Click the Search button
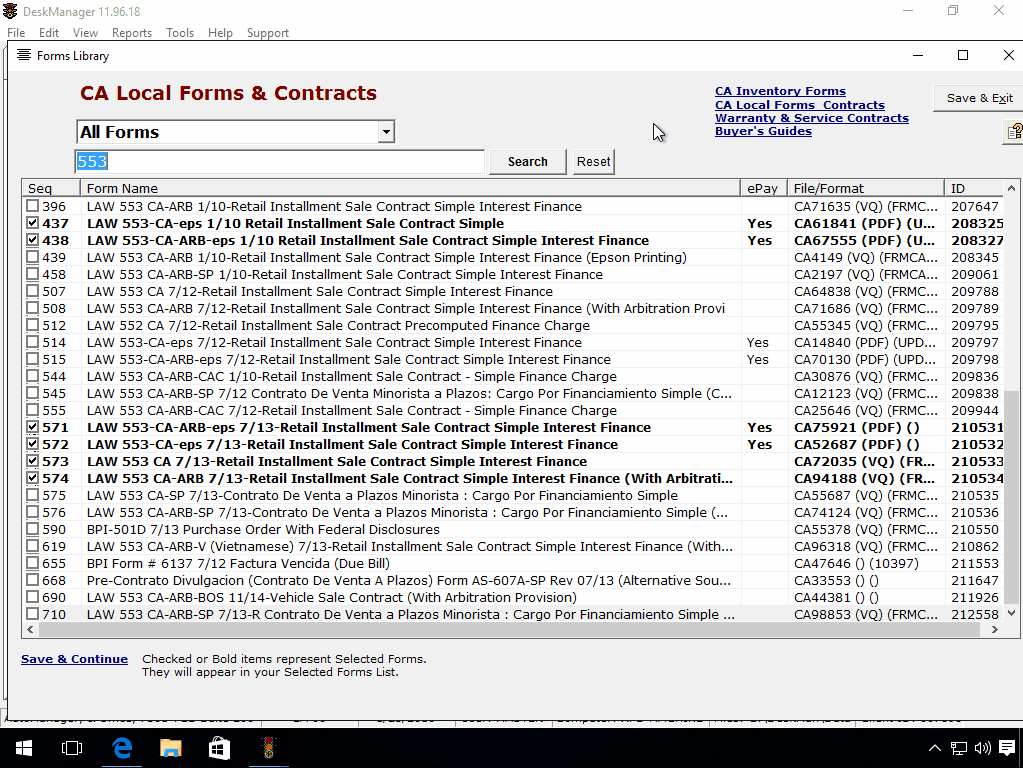This screenshot has height=768, width=1023. click(x=527, y=161)
